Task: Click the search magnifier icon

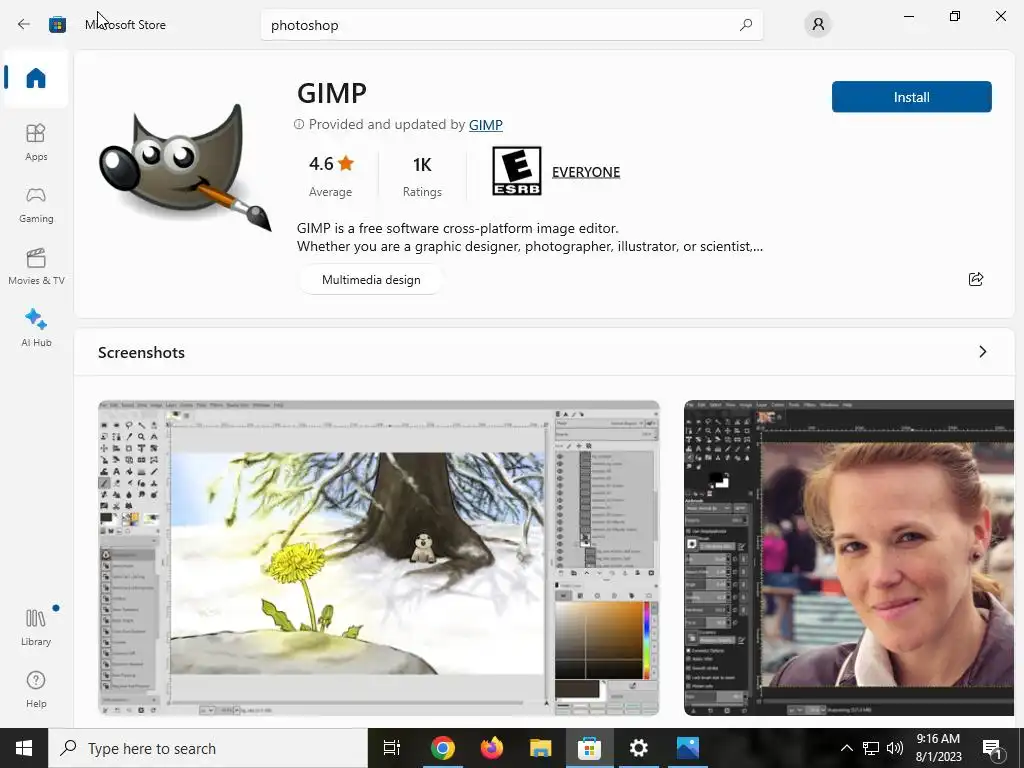Action: [746, 25]
